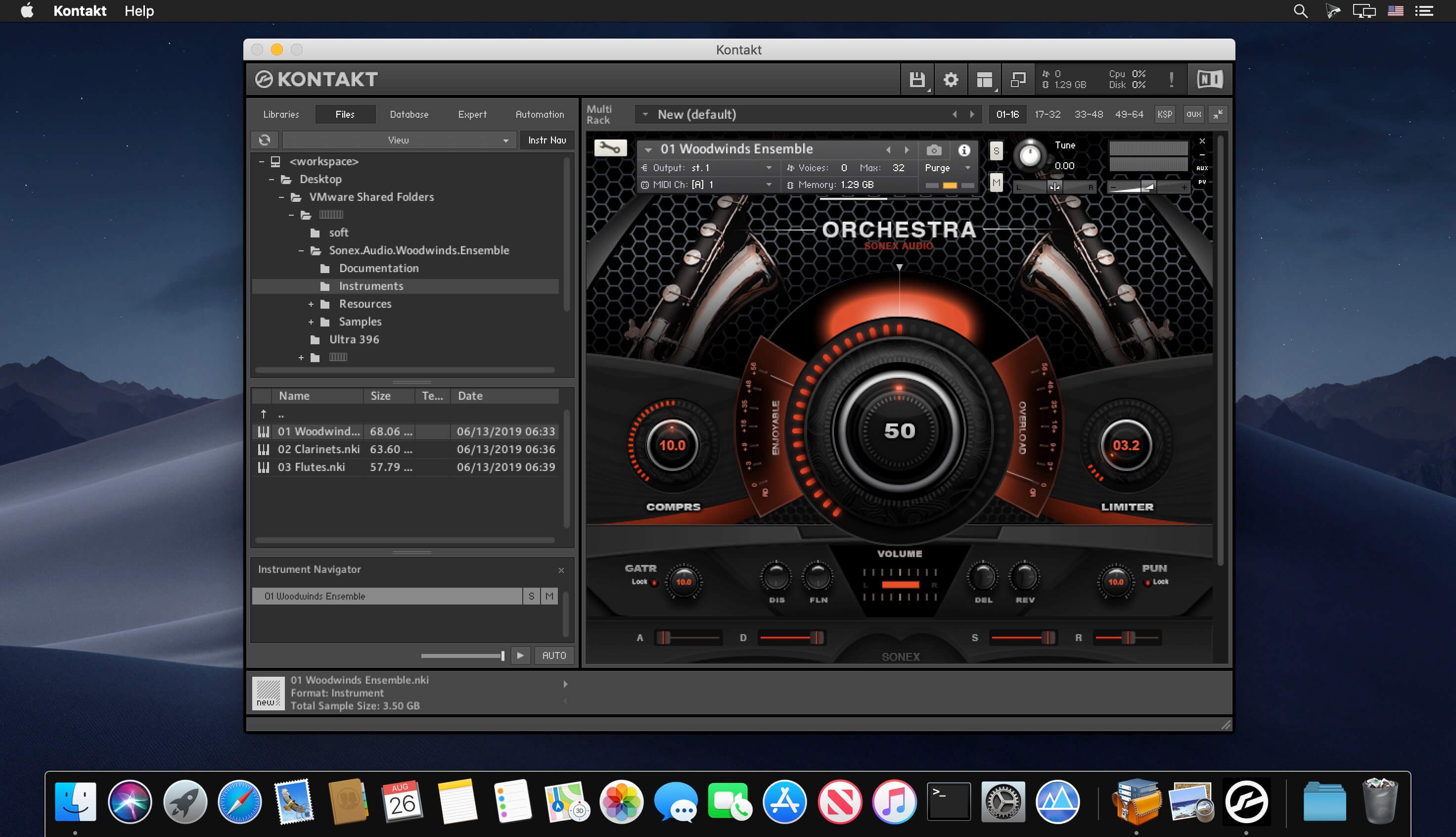Image resolution: width=1456 pixels, height=837 pixels.
Task: Expand the Samples folder
Action: coord(311,322)
